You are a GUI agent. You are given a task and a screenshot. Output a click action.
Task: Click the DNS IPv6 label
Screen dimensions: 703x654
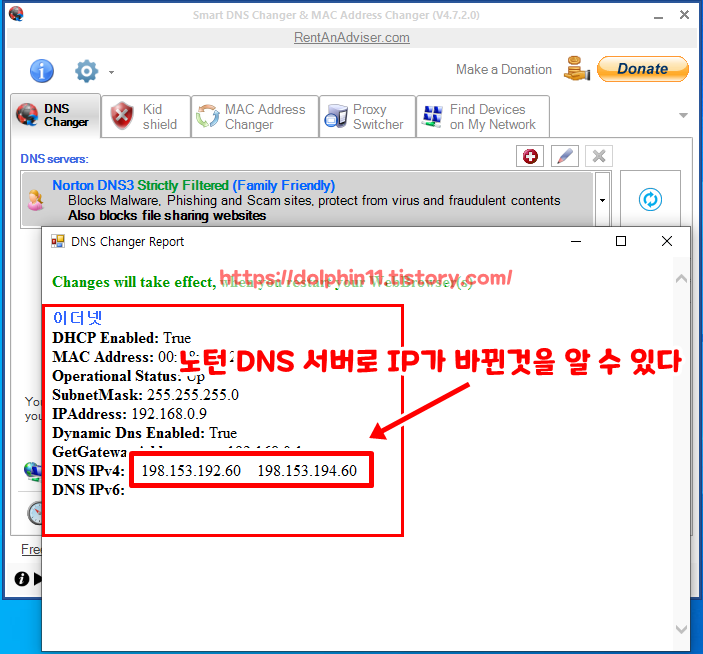pyautogui.click(x=88, y=490)
